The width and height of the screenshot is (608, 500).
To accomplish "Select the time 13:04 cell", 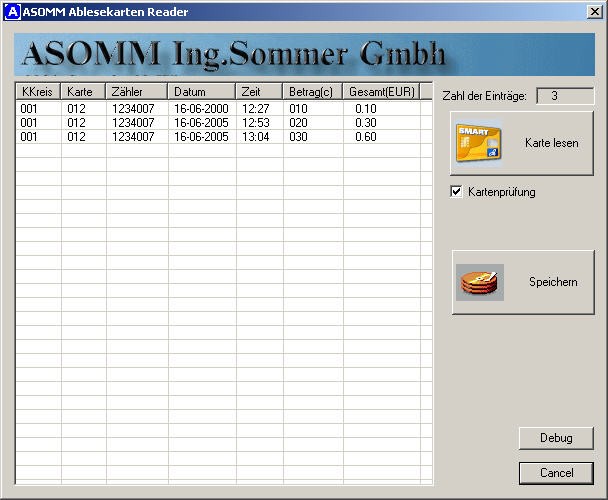I will click(259, 137).
